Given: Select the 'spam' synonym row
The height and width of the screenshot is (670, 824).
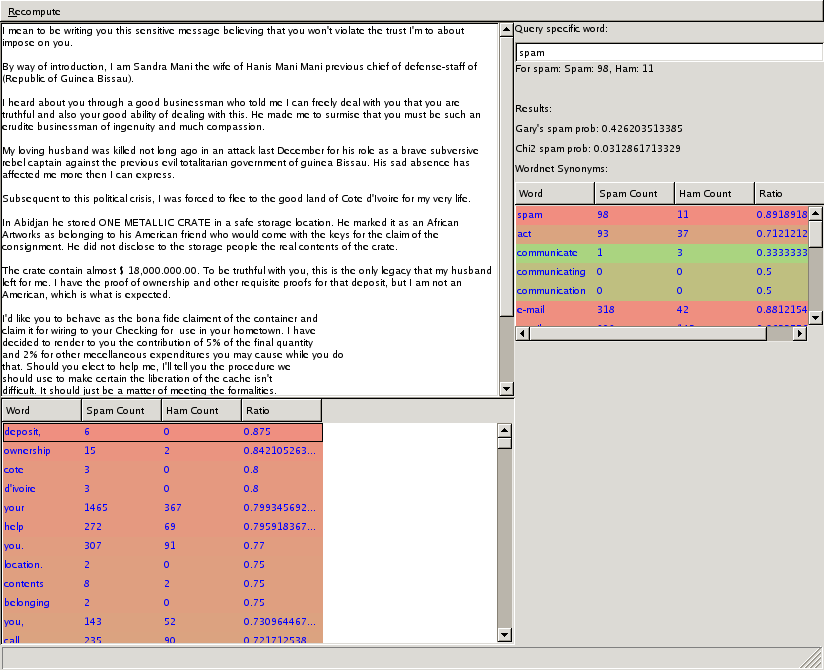Looking at the screenshot, I should [x=662, y=214].
